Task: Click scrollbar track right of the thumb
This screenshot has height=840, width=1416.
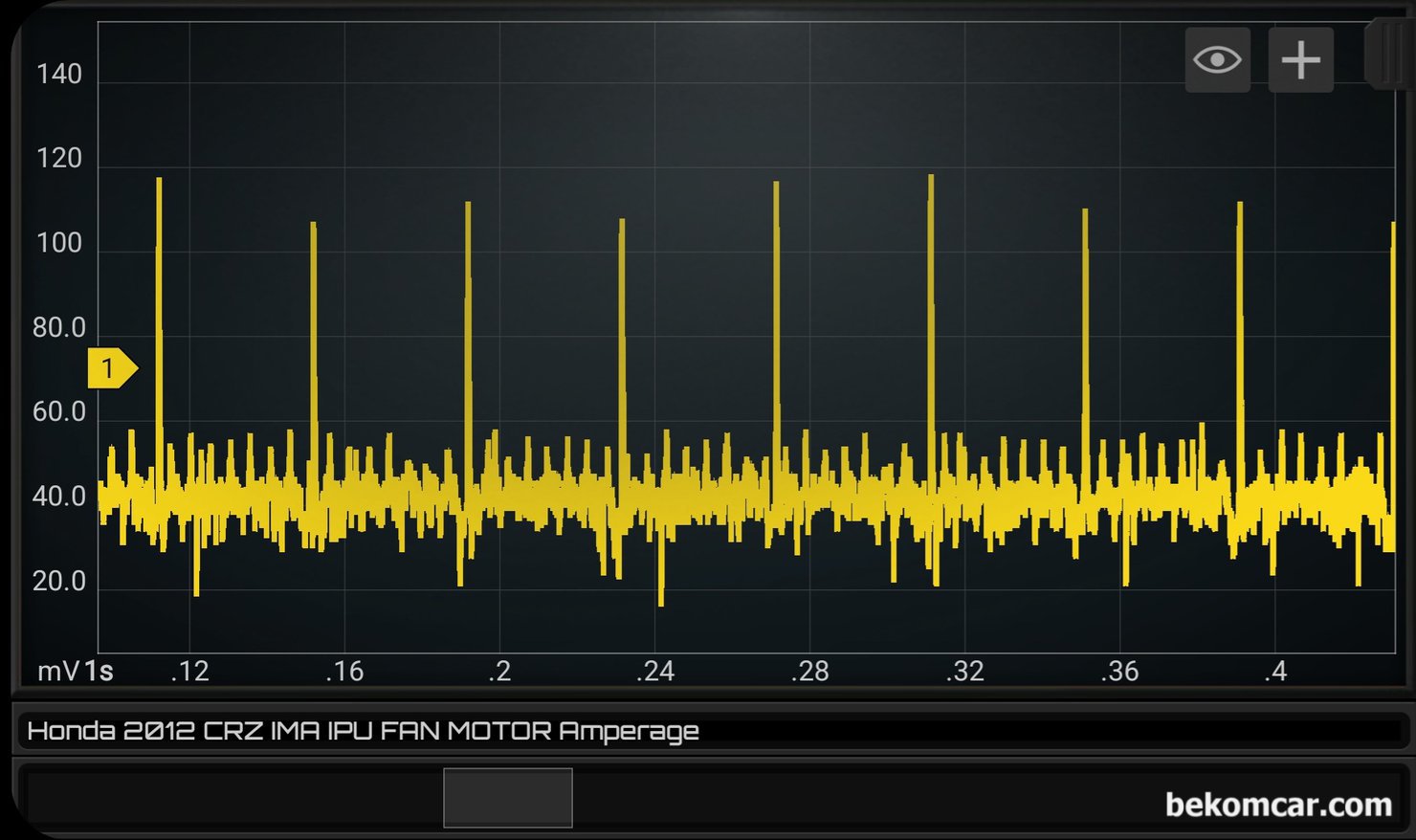Action: (861, 798)
